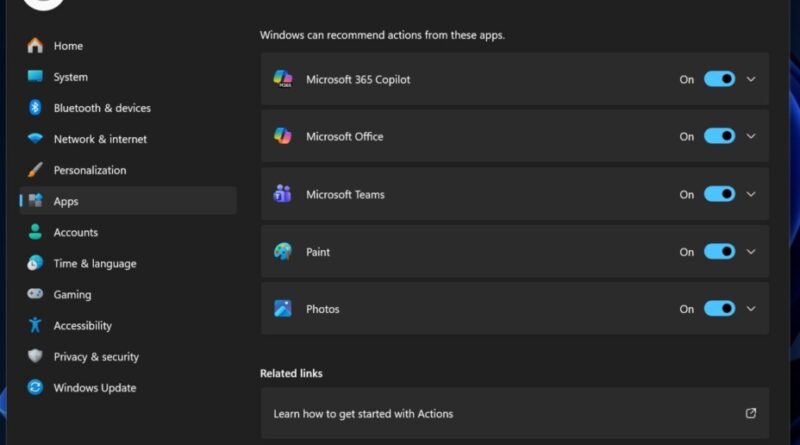
Task: Click the Time & language clock icon
Action: (35, 263)
